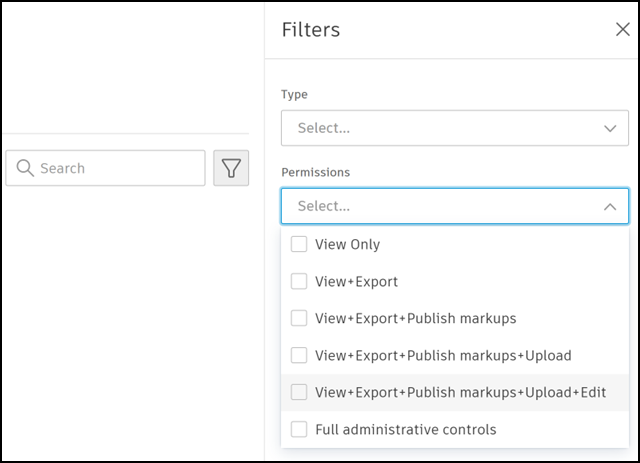Click the Permissions field label
The height and width of the screenshot is (463, 640).
pos(315,172)
